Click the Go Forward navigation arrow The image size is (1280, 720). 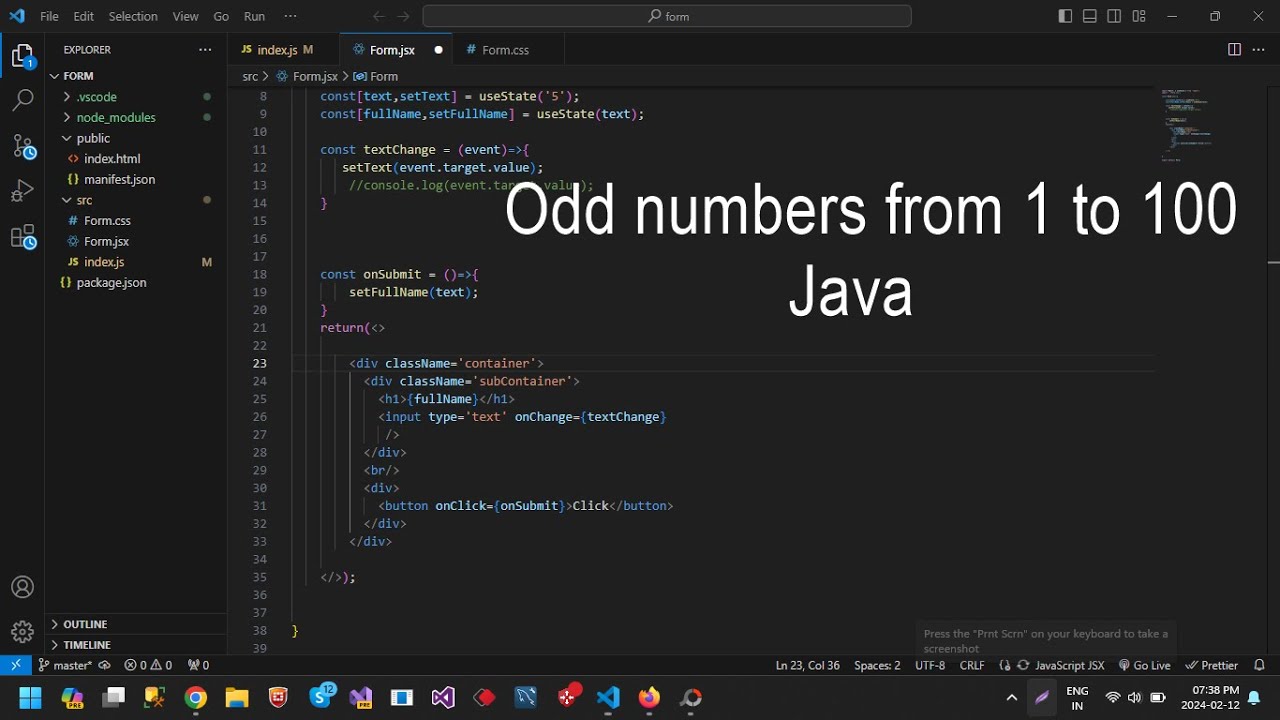click(403, 16)
